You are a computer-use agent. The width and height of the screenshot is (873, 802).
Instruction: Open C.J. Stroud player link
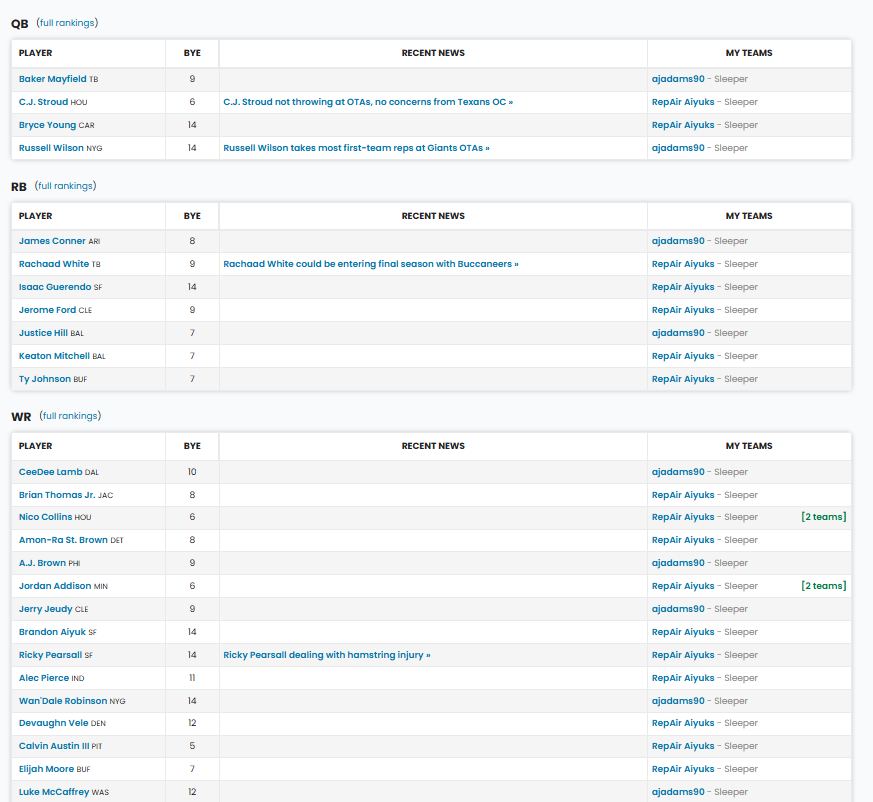(x=43, y=102)
